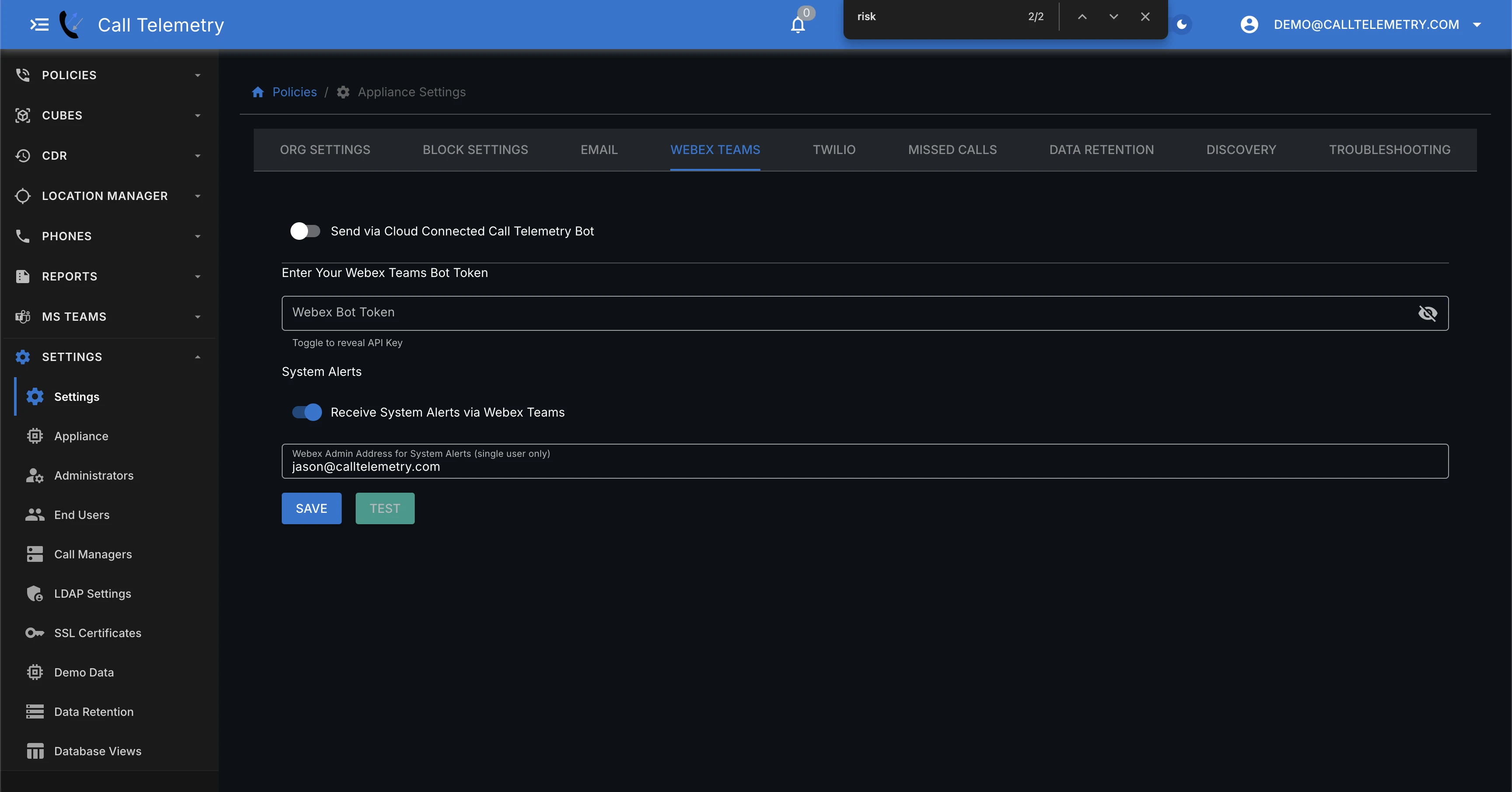Switch to the Email tab

pos(599,150)
